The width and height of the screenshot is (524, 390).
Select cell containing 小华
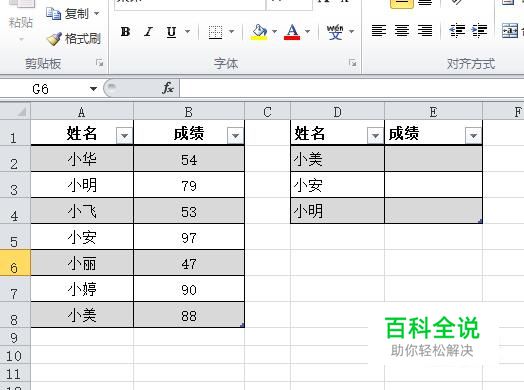click(x=82, y=159)
